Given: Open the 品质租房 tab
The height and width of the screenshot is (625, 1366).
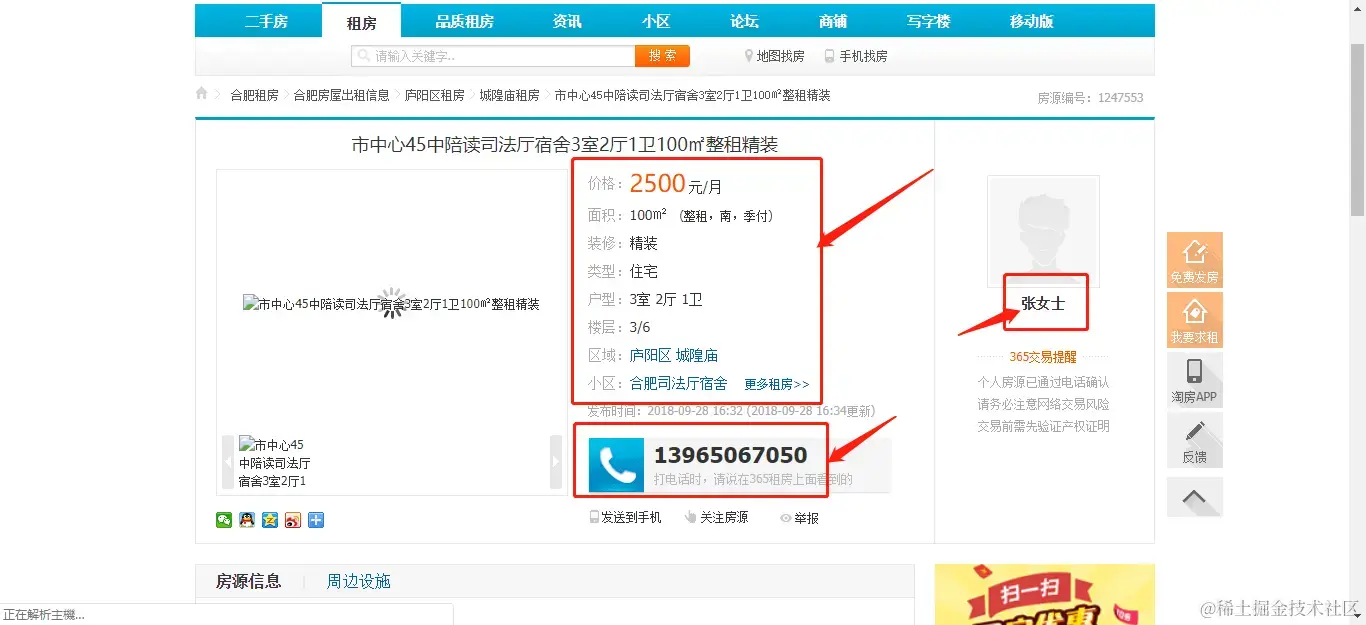Looking at the screenshot, I should pos(464,21).
